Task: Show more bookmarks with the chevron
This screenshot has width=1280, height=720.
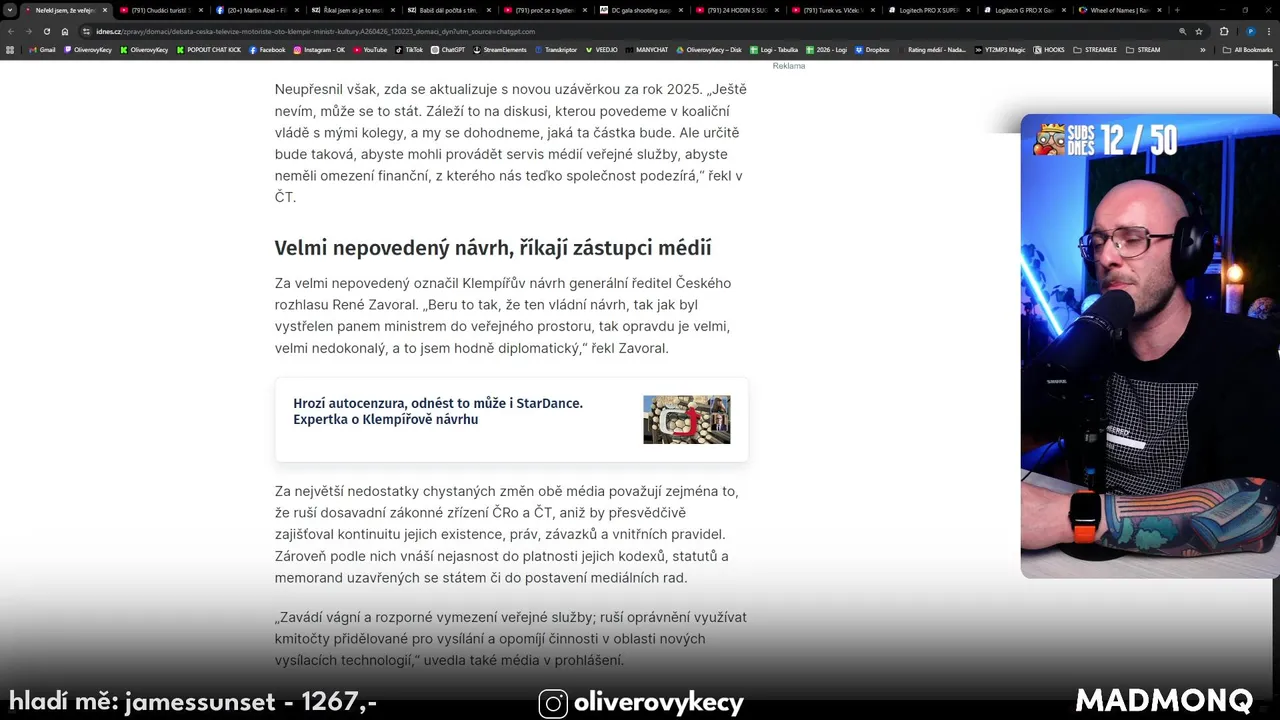Action: click(1203, 50)
